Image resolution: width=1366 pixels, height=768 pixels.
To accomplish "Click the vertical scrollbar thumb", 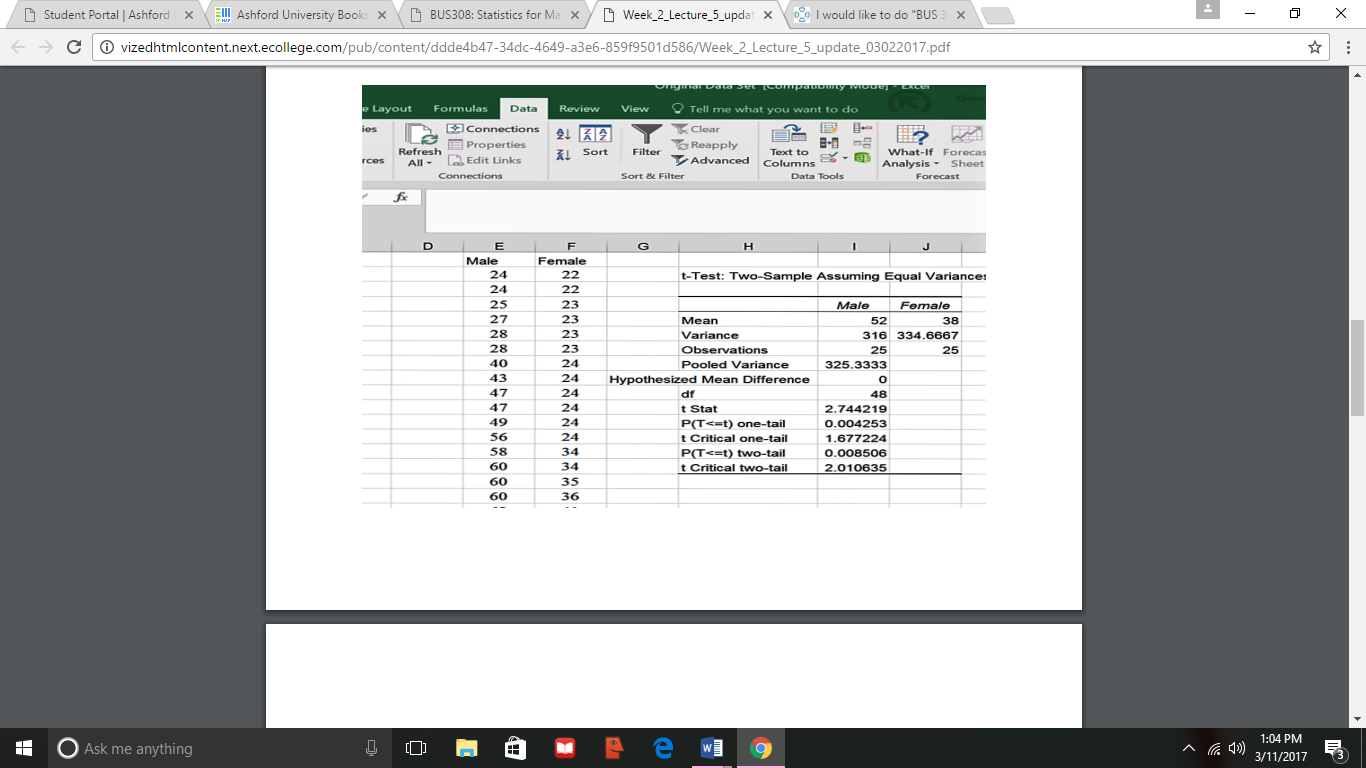I will [1357, 367].
